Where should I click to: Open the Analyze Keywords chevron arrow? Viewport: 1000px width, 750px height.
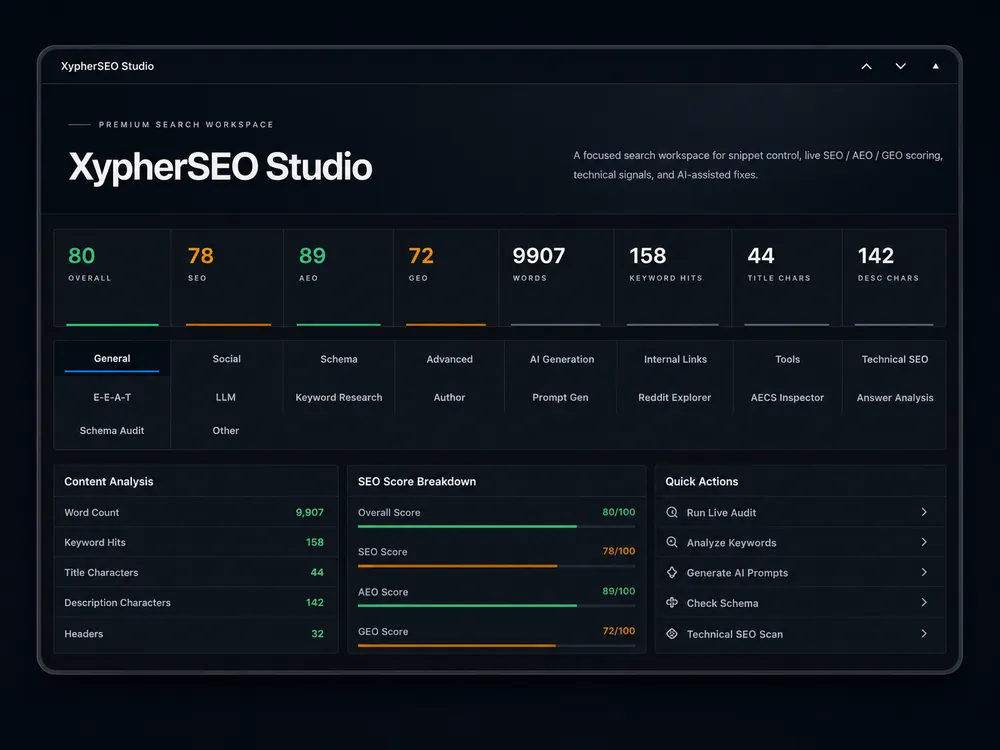(924, 542)
